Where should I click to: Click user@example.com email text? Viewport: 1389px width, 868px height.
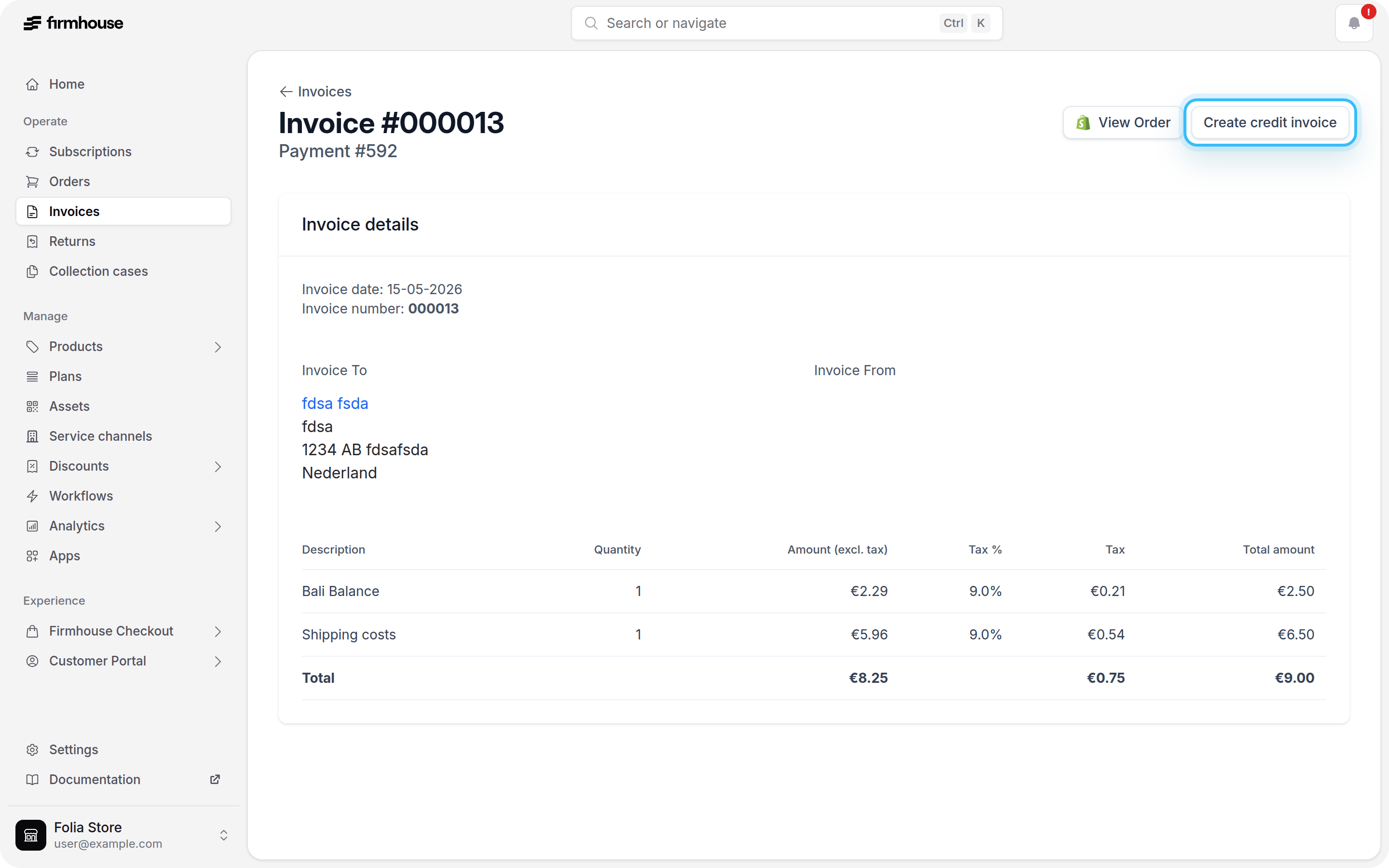pyautogui.click(x=108, y=844)
